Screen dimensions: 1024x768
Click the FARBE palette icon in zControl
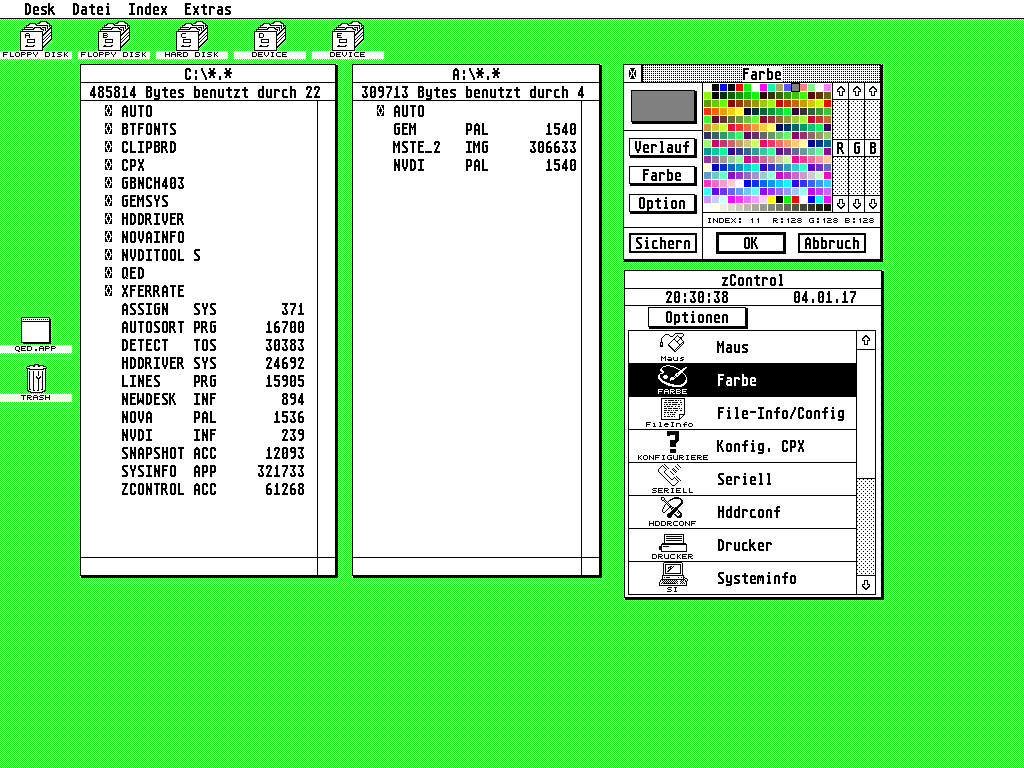[x=673, y=379]
